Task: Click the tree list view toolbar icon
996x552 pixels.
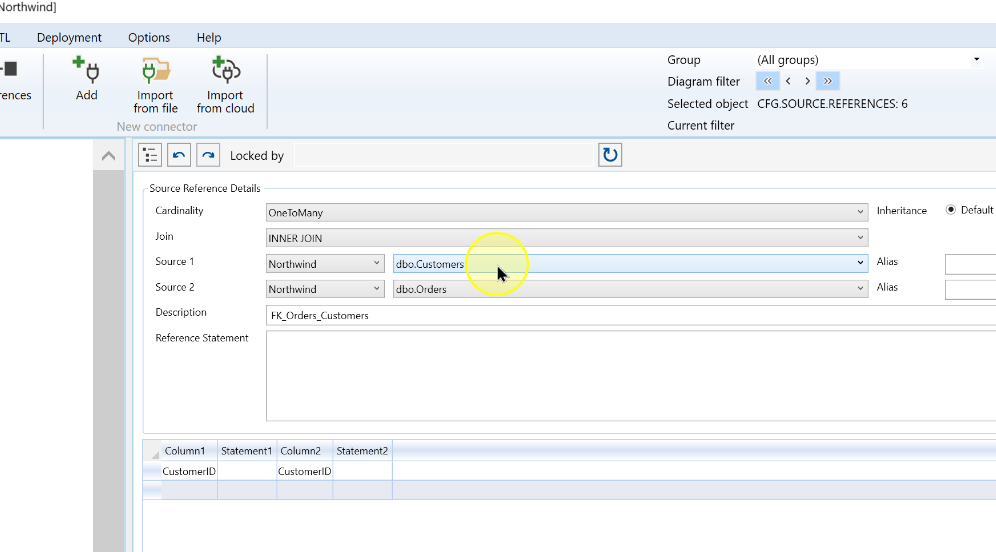Action: tap(150, 155)
